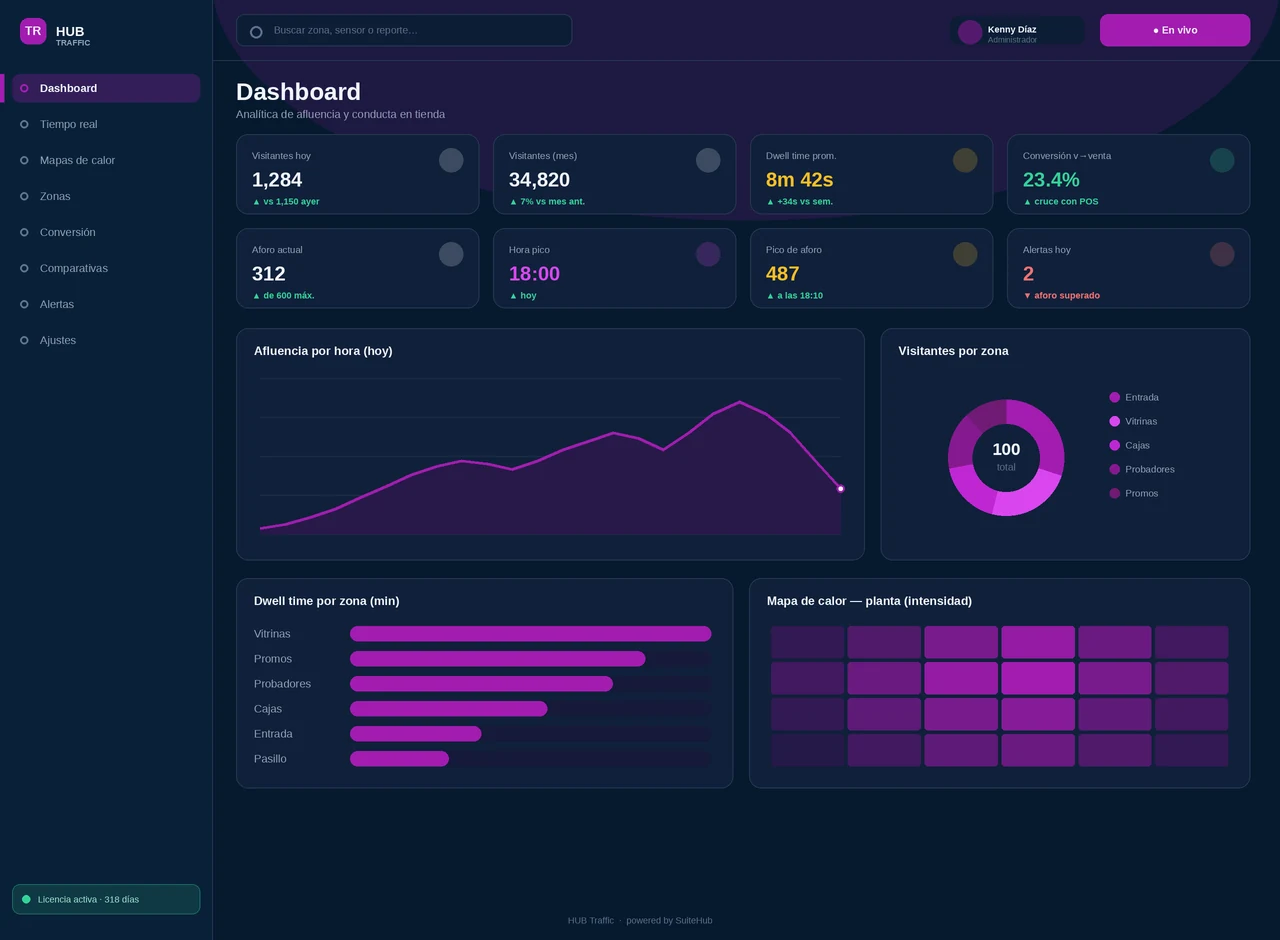Screen dimensions: 1280x940
Task: Open Ajustes settings page
Action: [106, 340]
